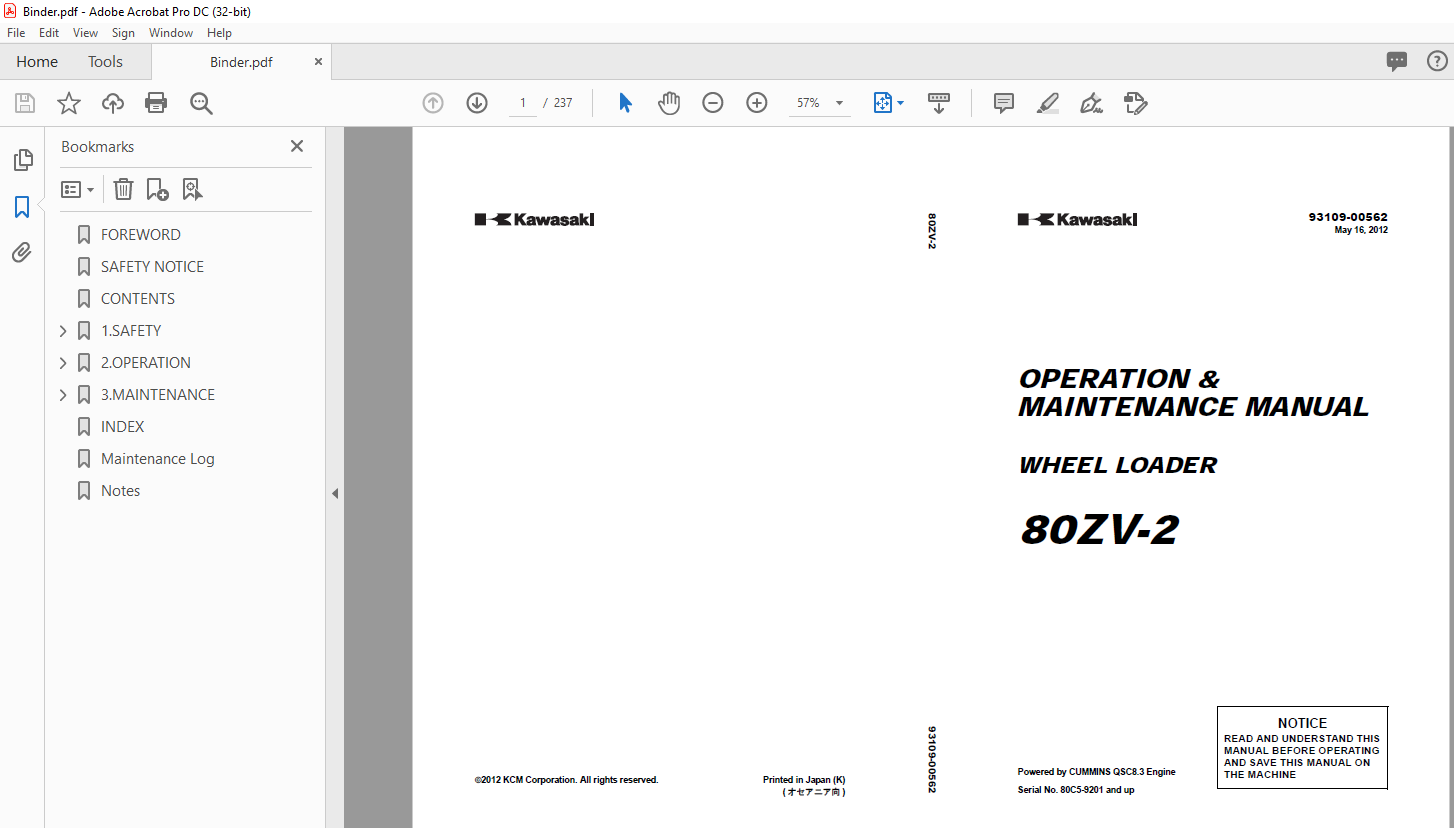Open the Edit menu
1454x828 pixels.
tap(49, 33)
